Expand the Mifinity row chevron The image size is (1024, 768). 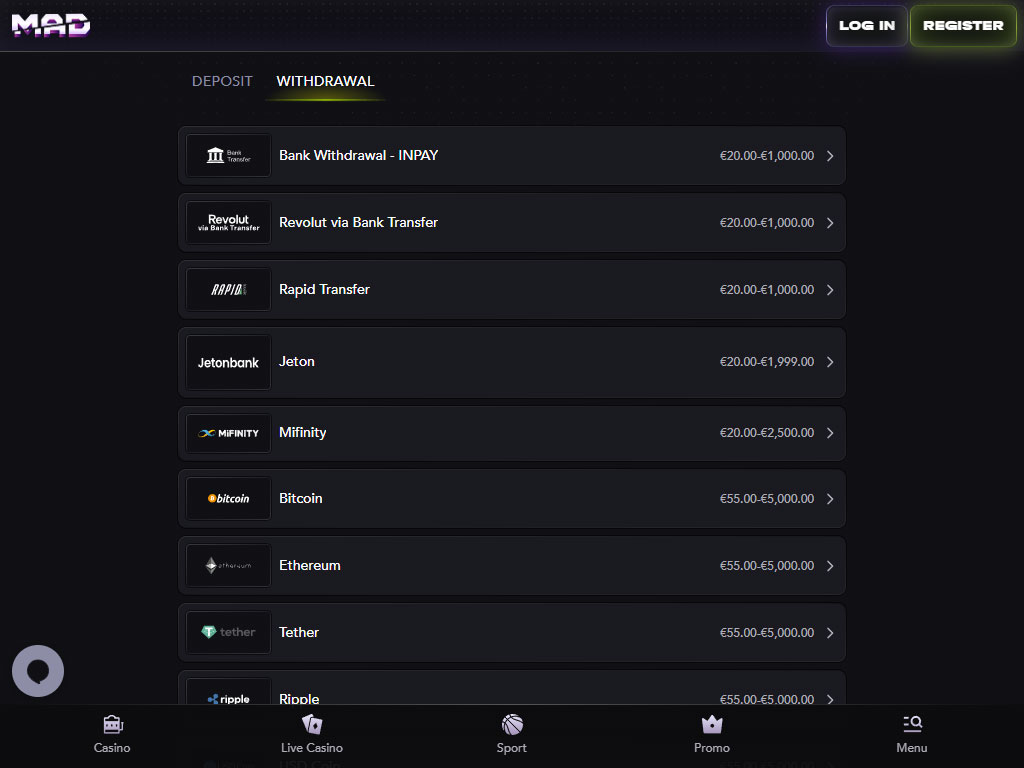pos(830,433)
